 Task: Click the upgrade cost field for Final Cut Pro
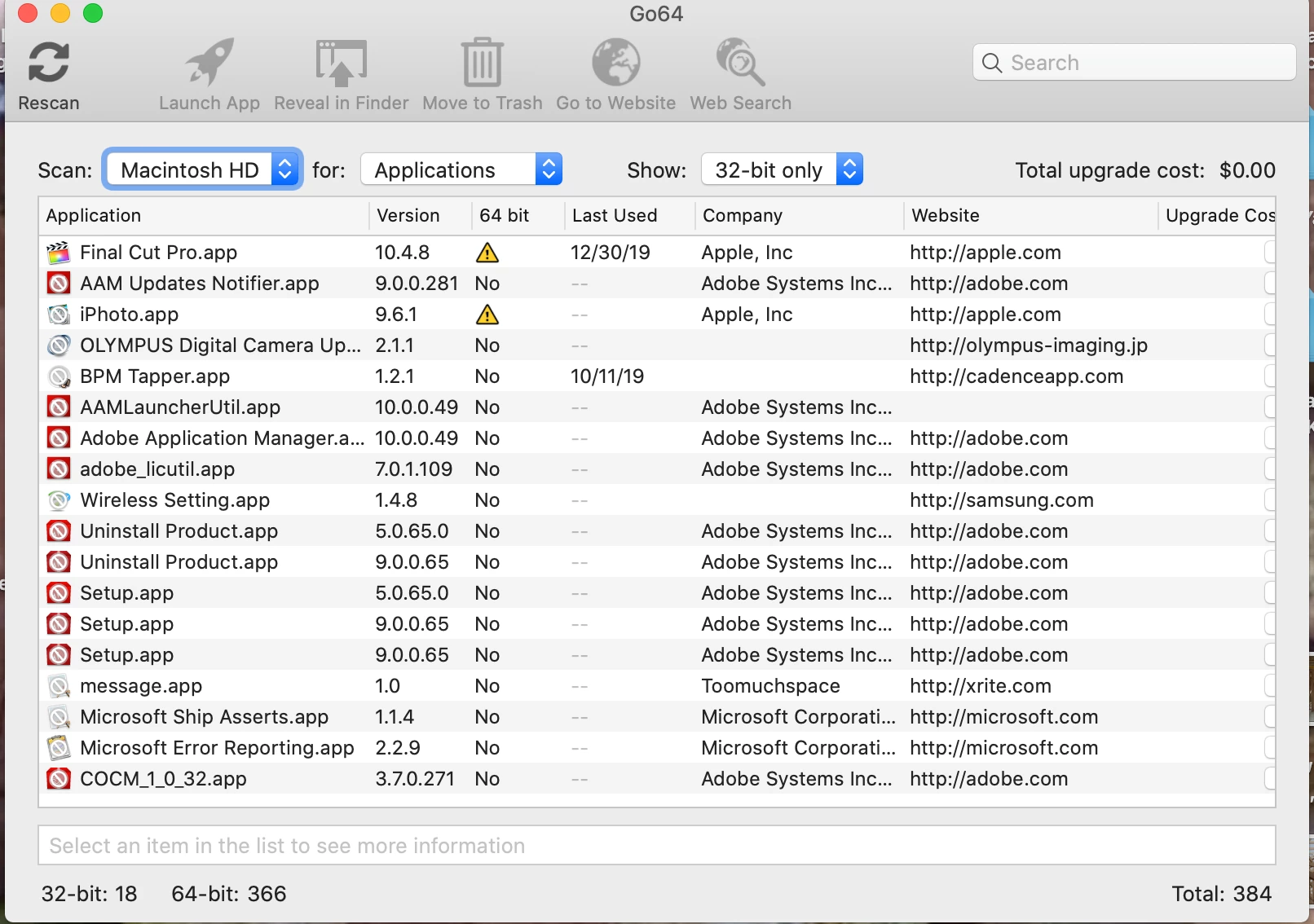click(1270, 253)
